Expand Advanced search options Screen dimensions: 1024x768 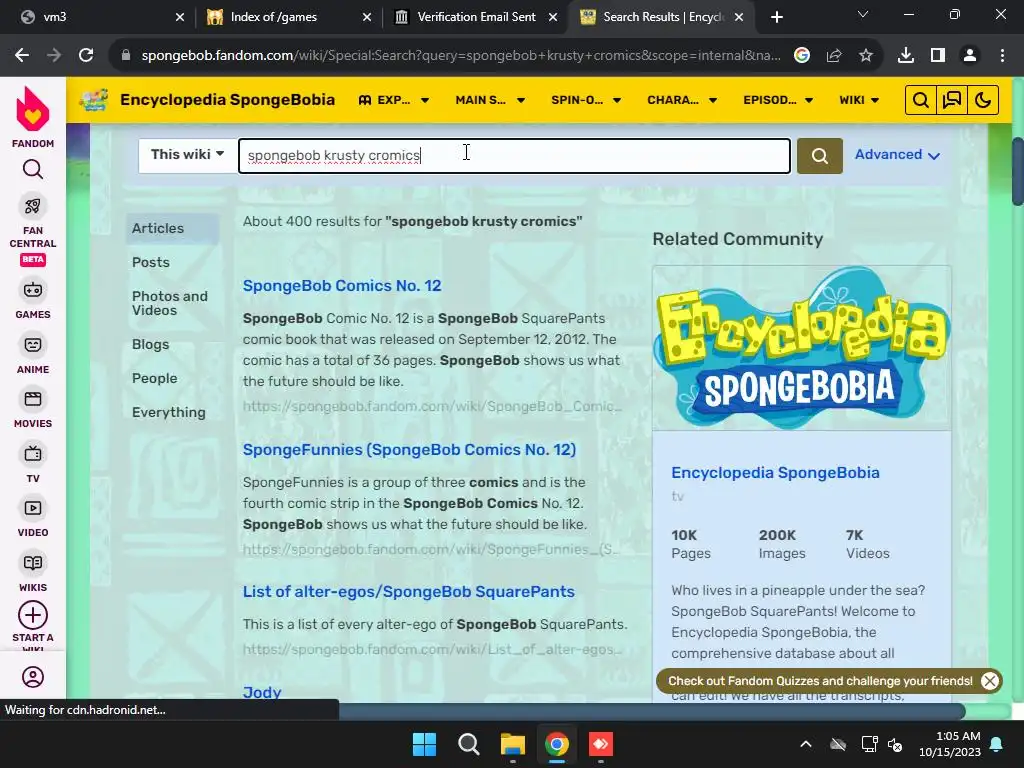tap(897, 155)
